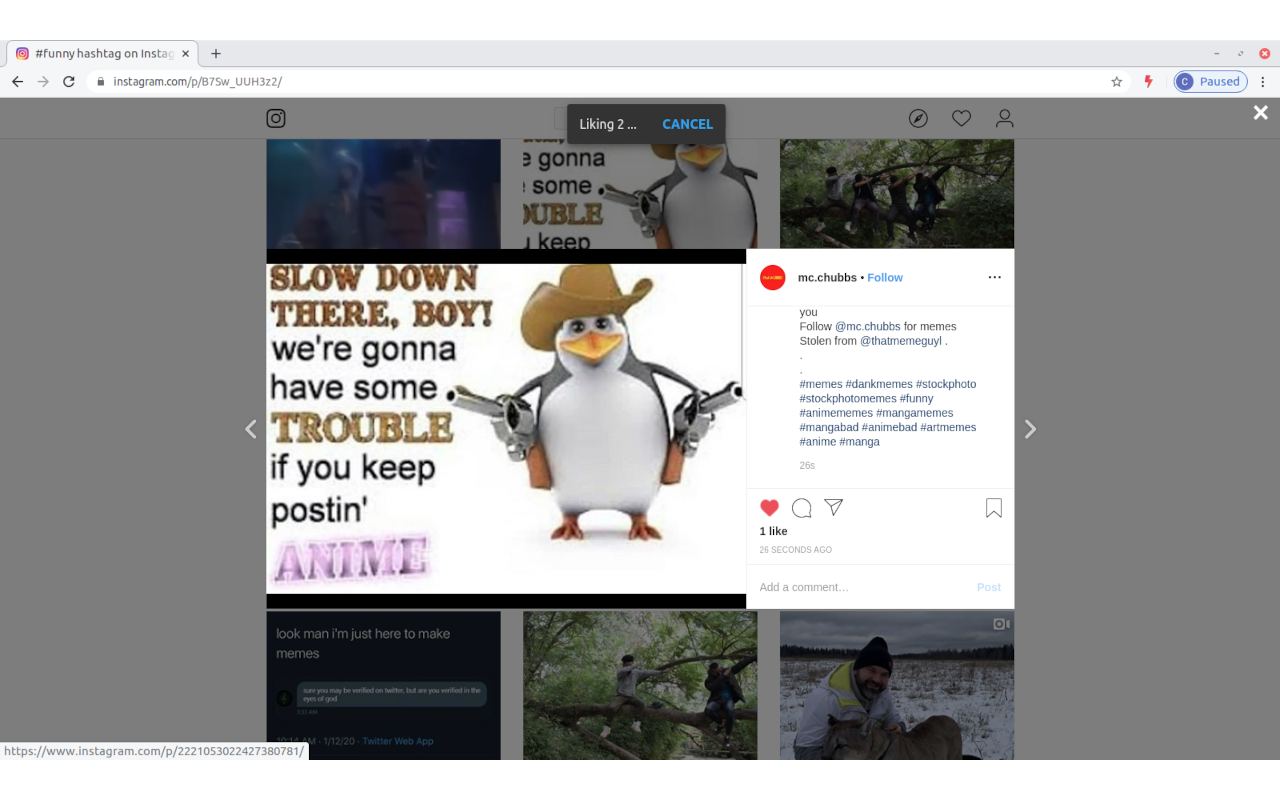Click the comment speech bubble icon
The height and width of the screenshot is (800, 1280).
801,508
